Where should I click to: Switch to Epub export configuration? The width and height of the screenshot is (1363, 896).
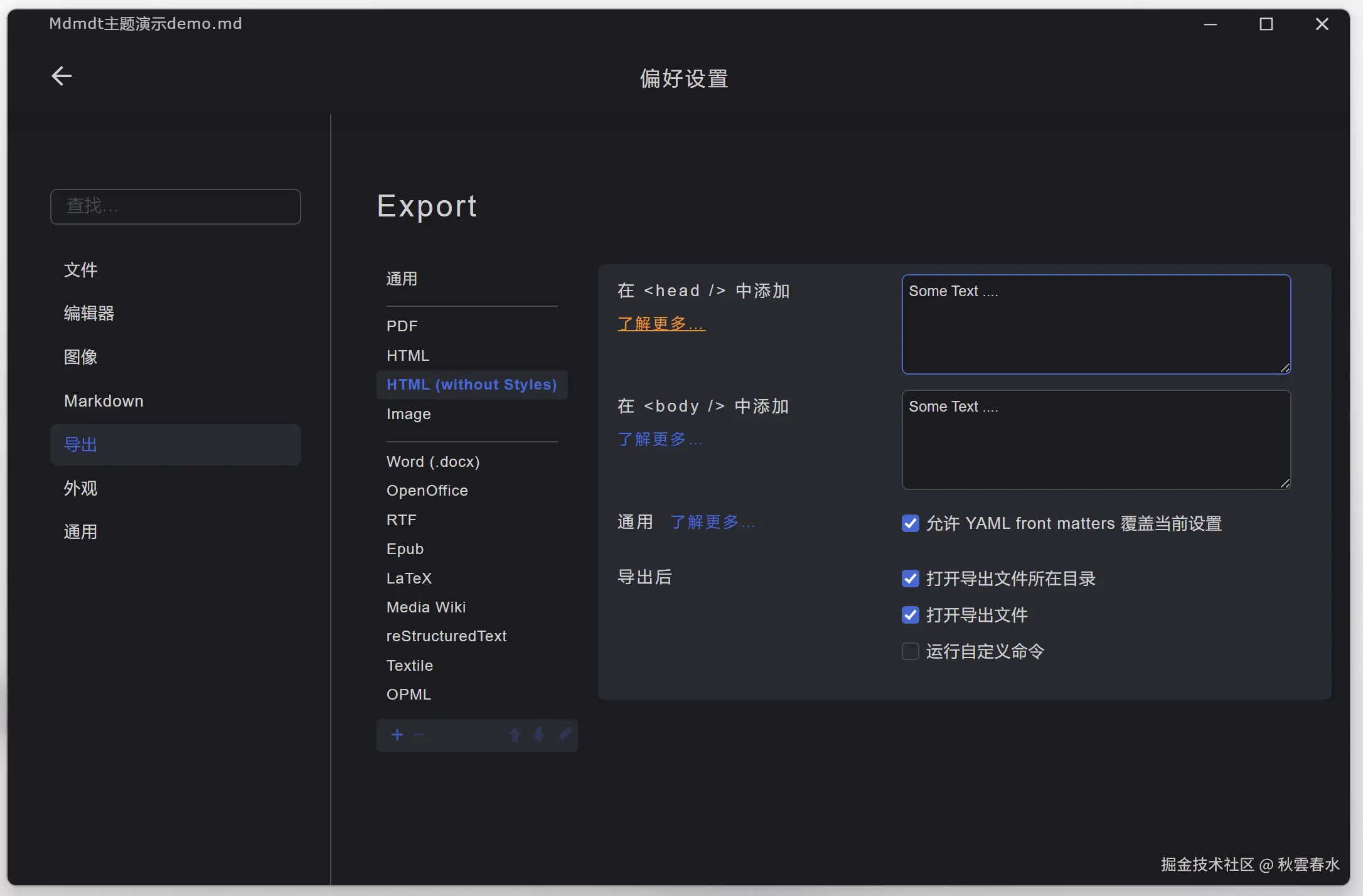tap(405, 548)
